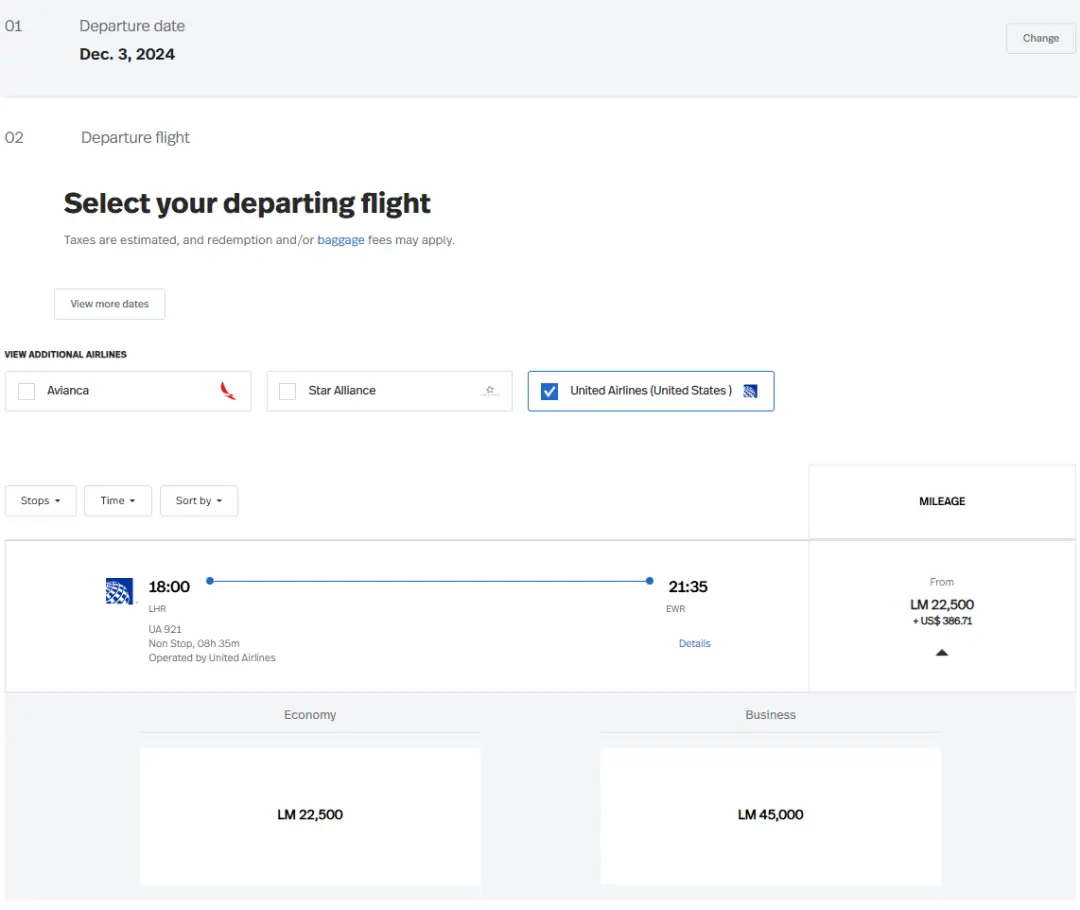Click the arrival dot on flight timeline
This screenshot has width=1080, height=910.
650,580
